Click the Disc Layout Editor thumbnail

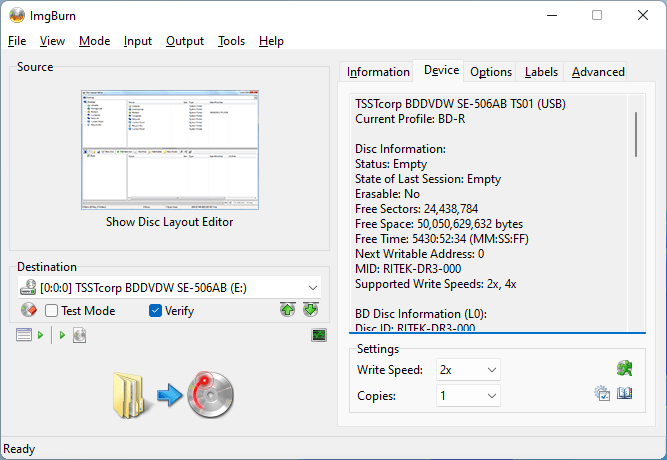point(169,150)
